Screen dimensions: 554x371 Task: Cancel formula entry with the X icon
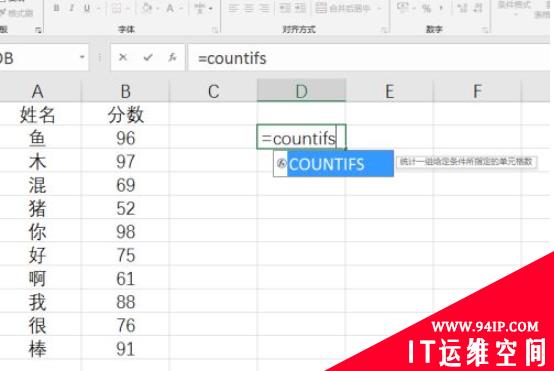coord(123,57)
